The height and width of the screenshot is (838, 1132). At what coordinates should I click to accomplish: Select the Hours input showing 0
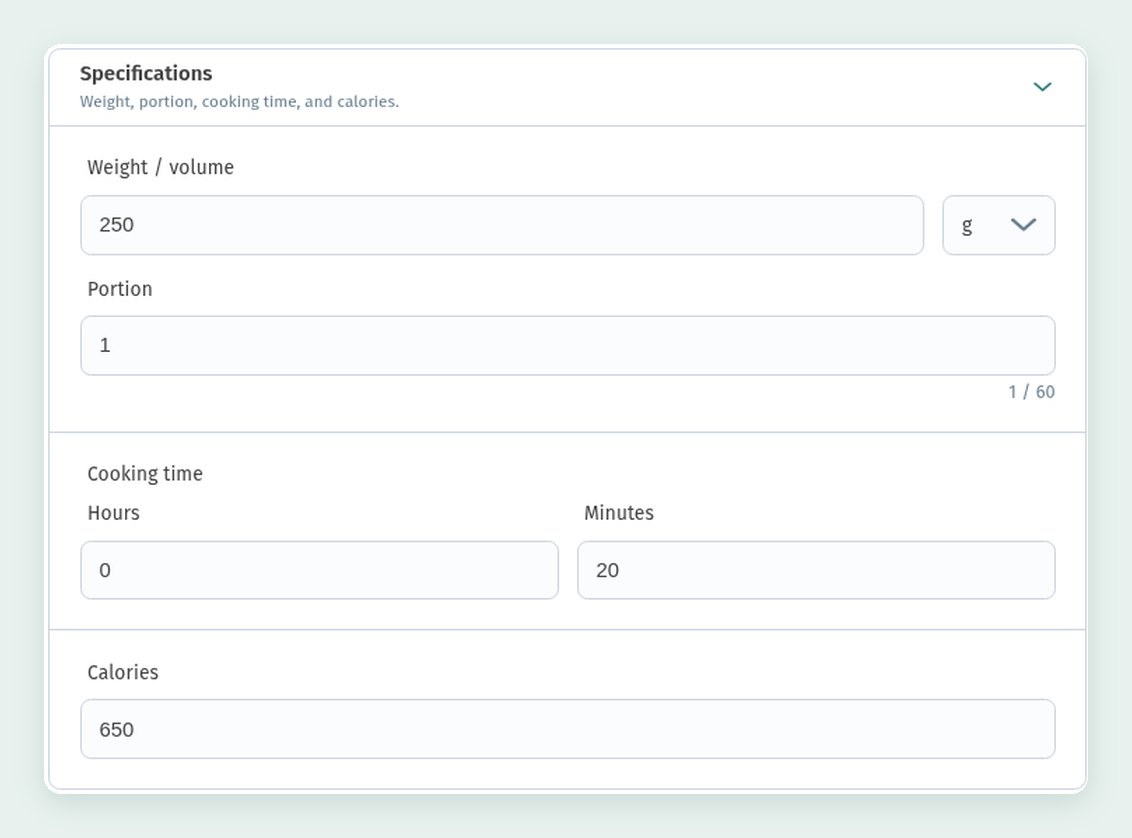pos(319,570)
